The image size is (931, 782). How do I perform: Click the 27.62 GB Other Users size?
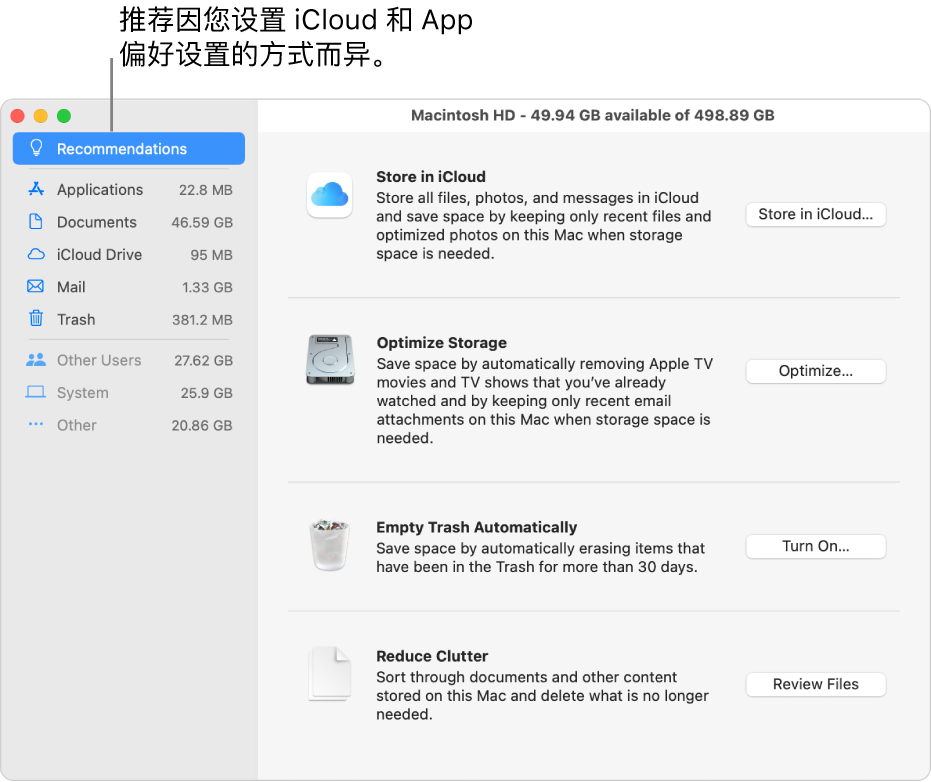[203, 360]
